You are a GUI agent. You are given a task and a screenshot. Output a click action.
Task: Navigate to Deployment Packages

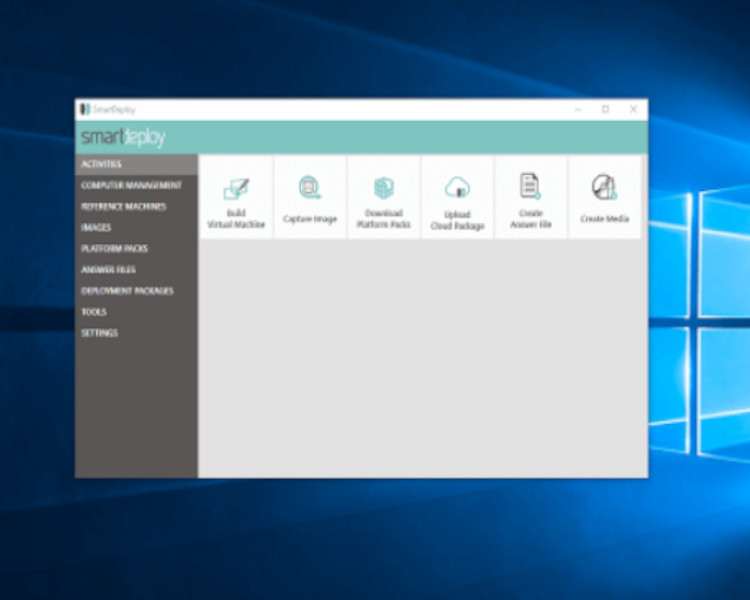tap(127, 291)
